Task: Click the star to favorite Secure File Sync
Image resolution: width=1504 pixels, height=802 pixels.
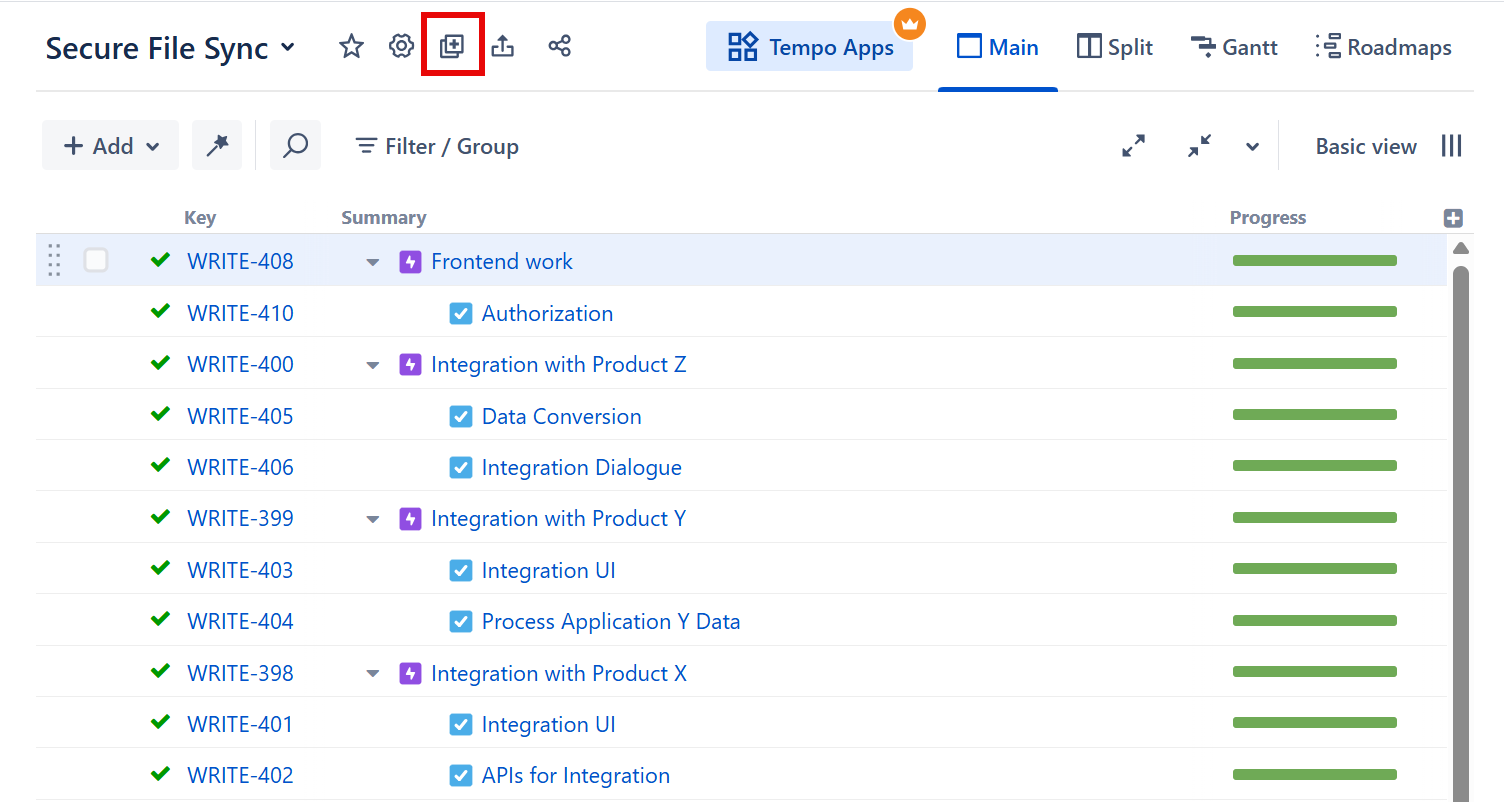Action: pyautogui.click(x=351, y=46)
